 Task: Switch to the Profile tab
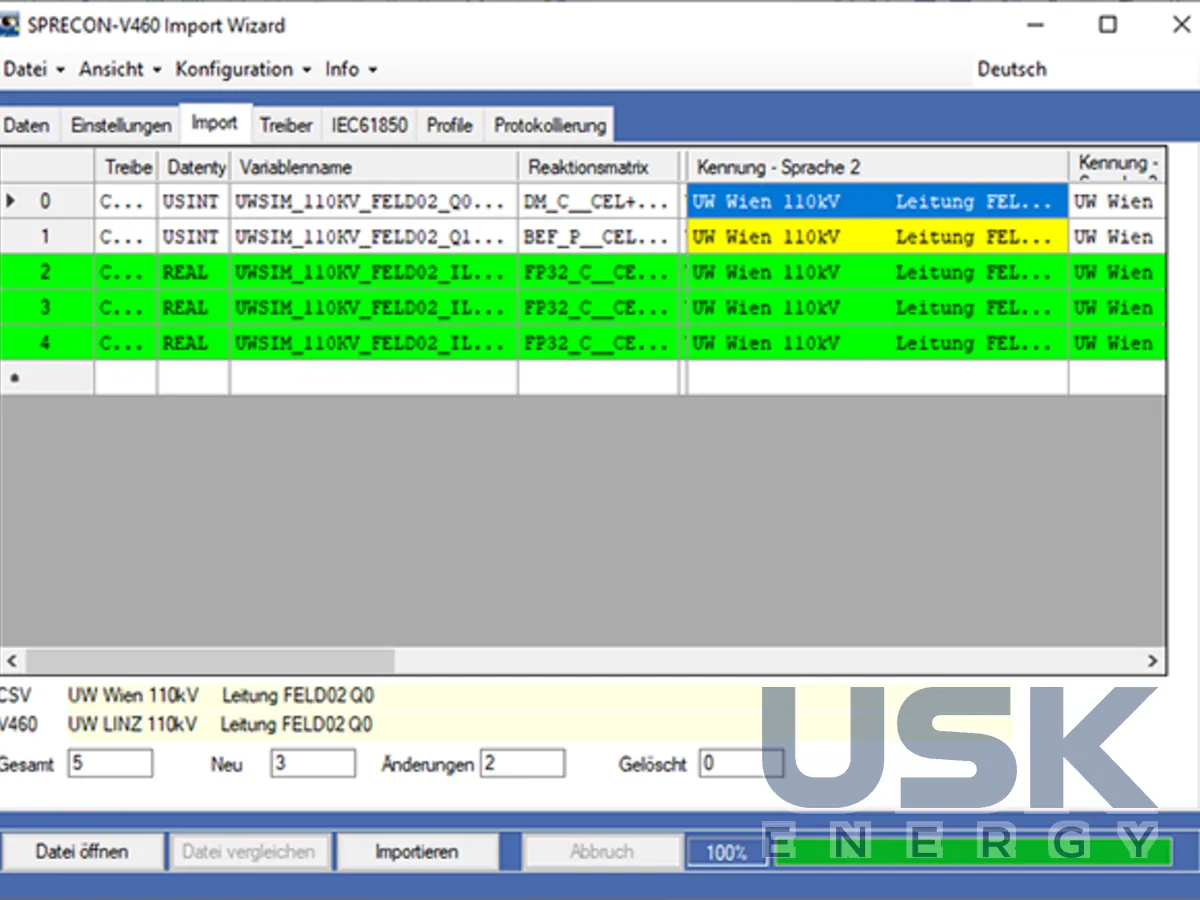click(449, 126)
